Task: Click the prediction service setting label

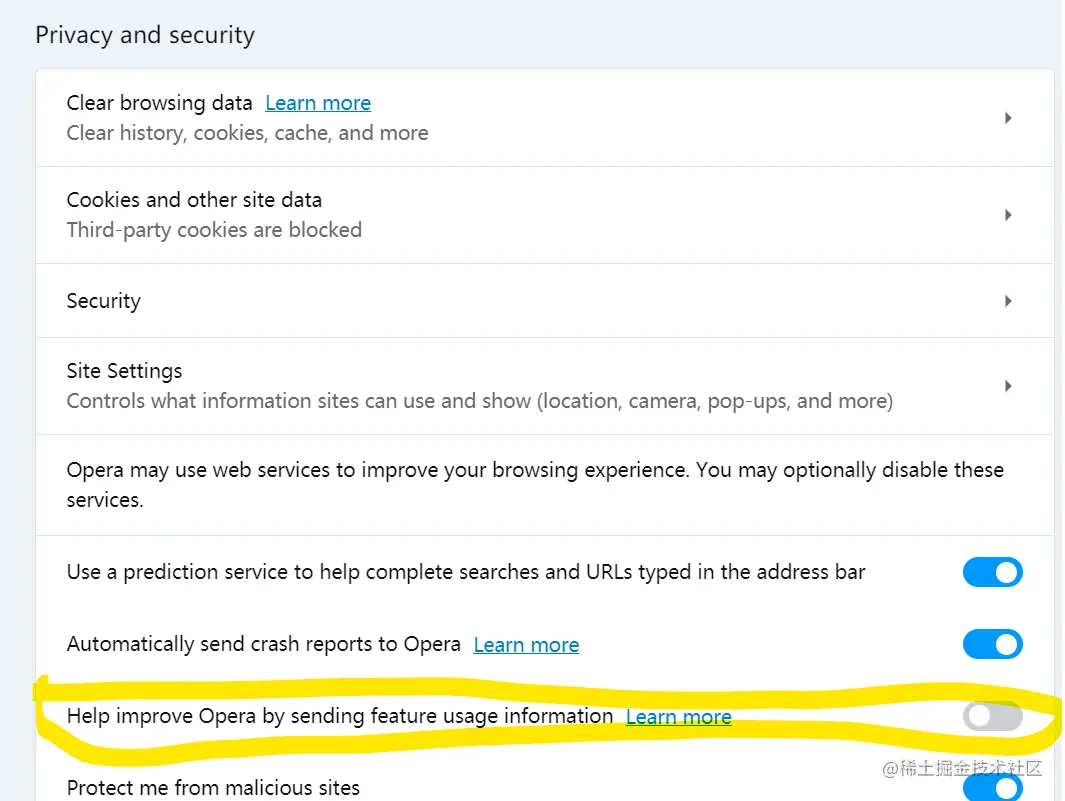Action: pos(466,572)
